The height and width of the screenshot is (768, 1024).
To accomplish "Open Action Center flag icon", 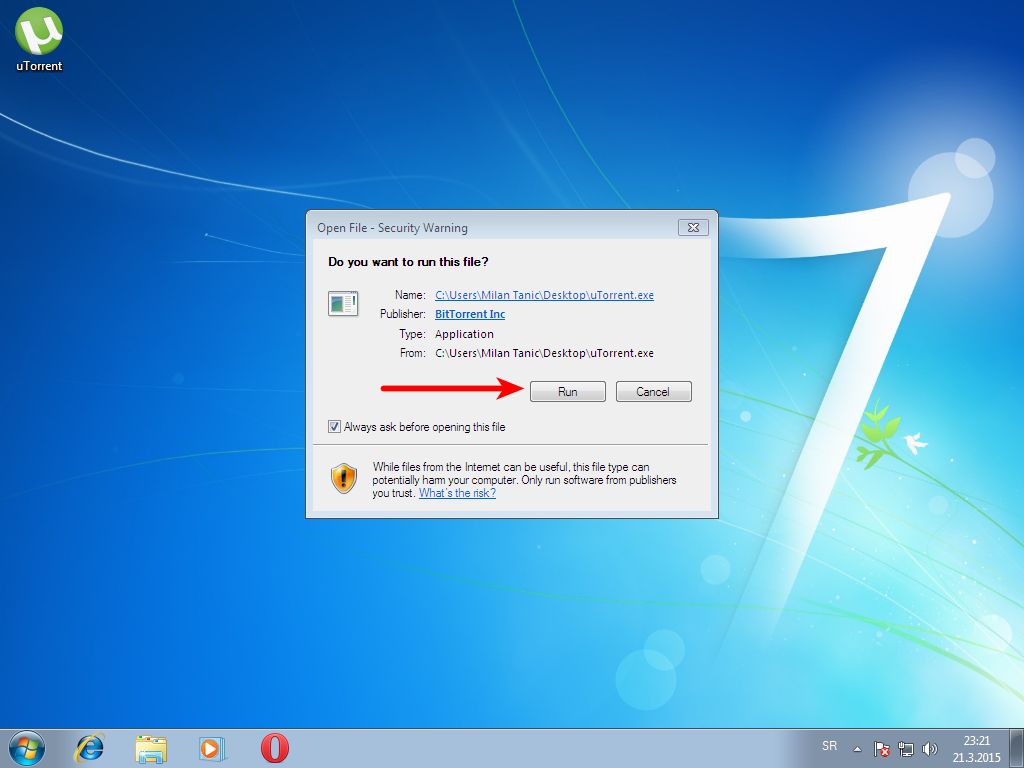I will [x=882, y=749].
